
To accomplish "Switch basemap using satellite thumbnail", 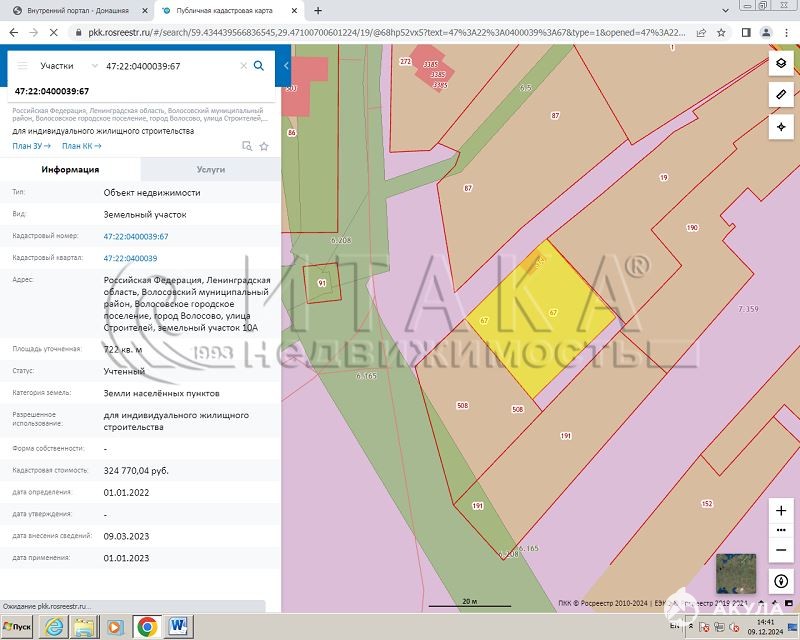I will 737,574.
